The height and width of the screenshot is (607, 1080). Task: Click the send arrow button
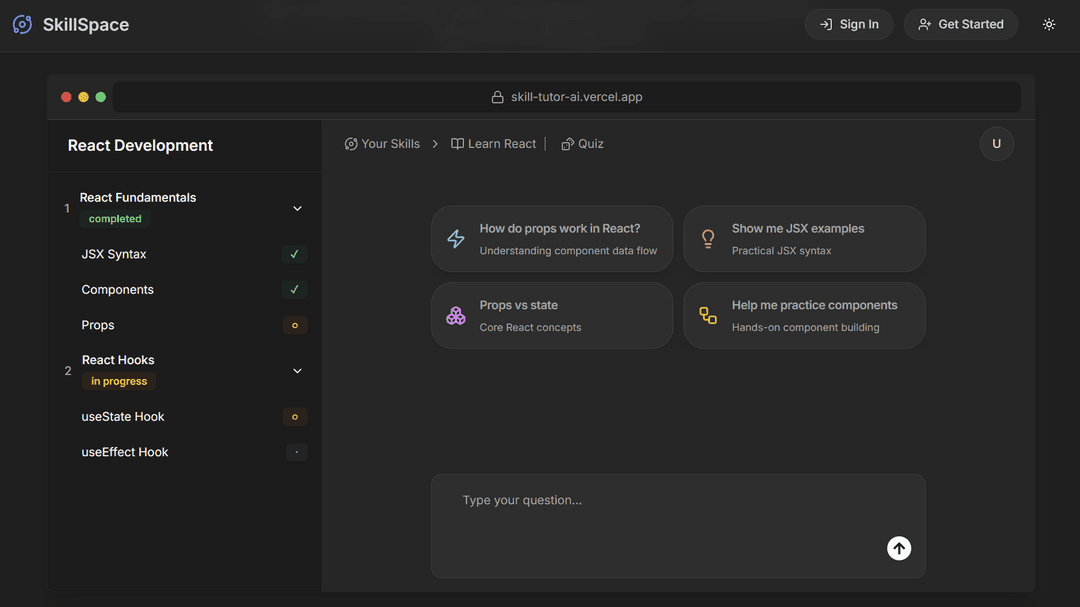click(898, 548)
